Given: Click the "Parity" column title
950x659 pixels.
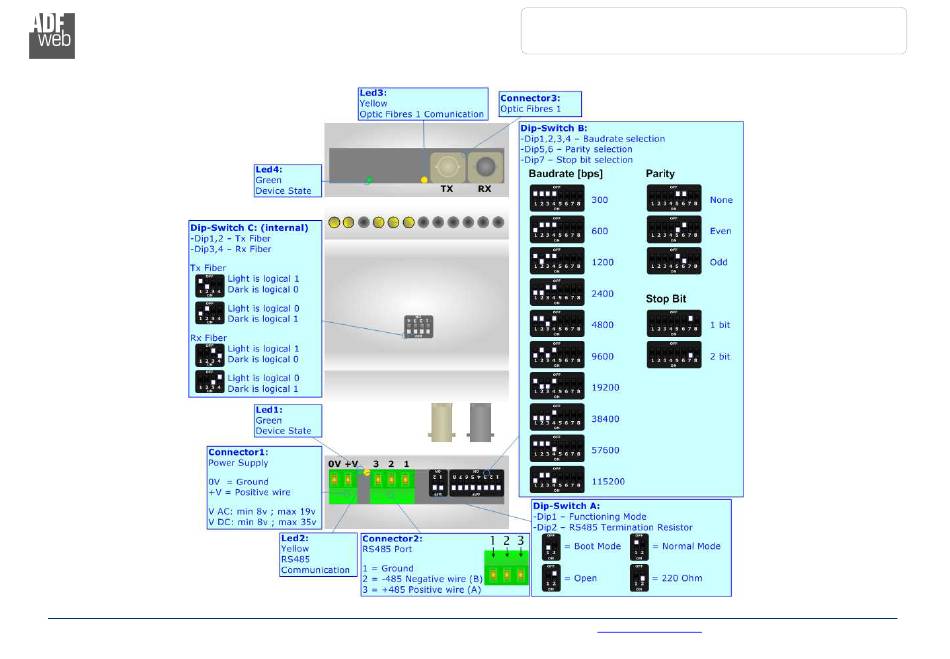Looking at the screenshot, I should (x=660, y=174).
